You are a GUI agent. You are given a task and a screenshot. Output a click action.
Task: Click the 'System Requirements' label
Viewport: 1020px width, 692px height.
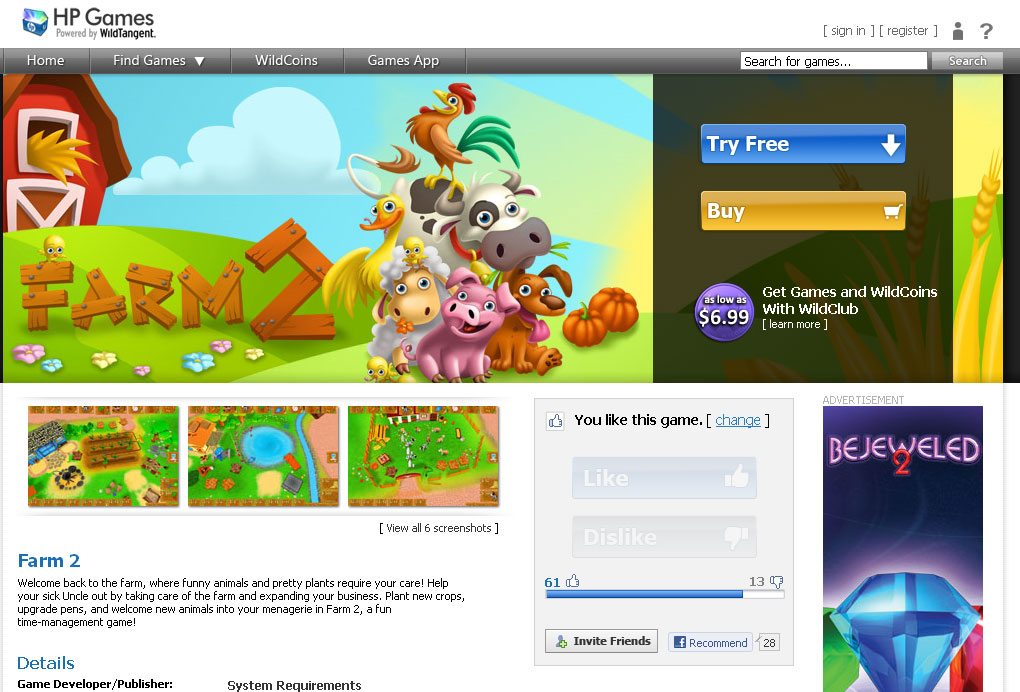click(x=294, y=685)
